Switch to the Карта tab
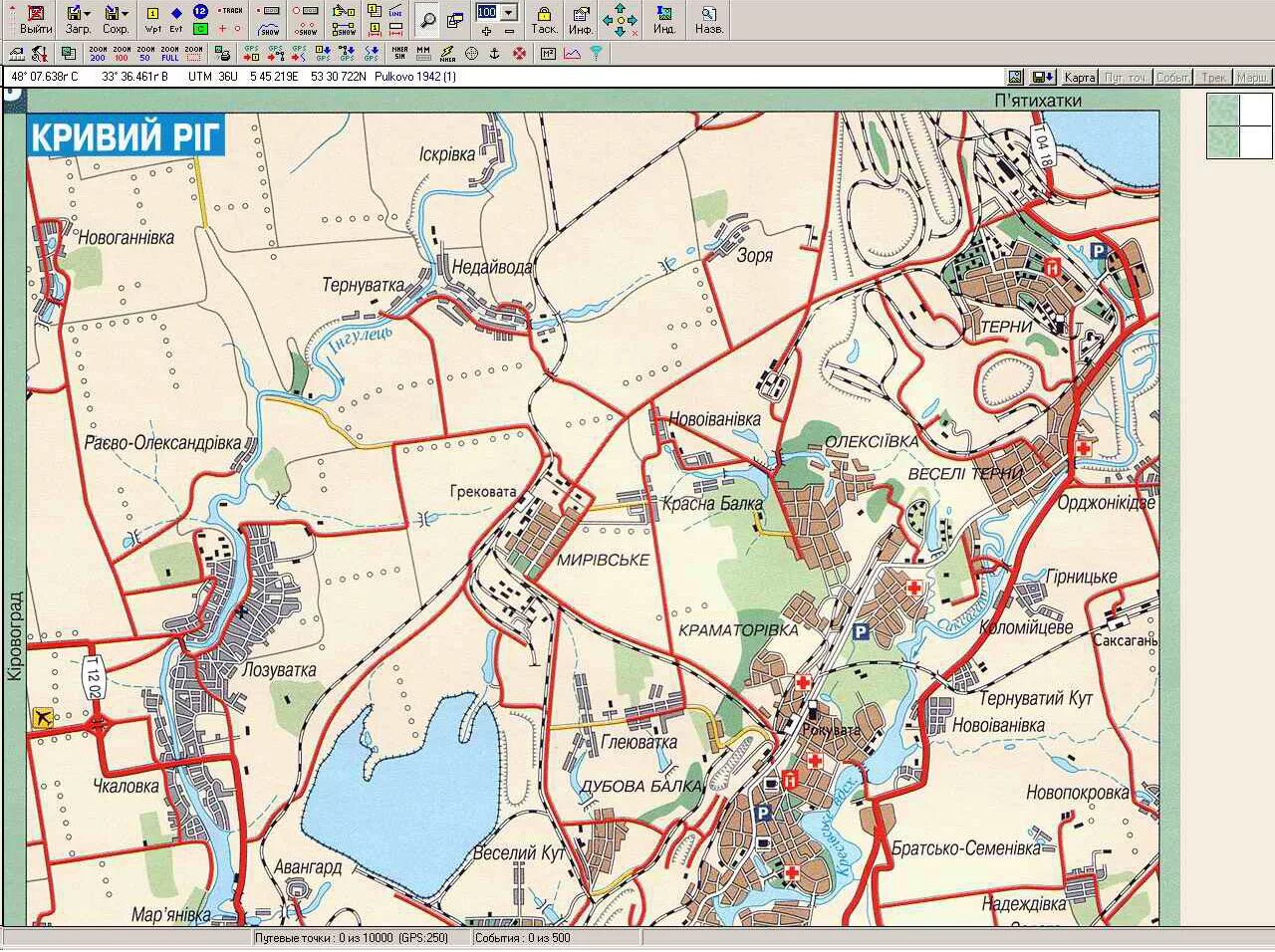 click(1080, 77)
